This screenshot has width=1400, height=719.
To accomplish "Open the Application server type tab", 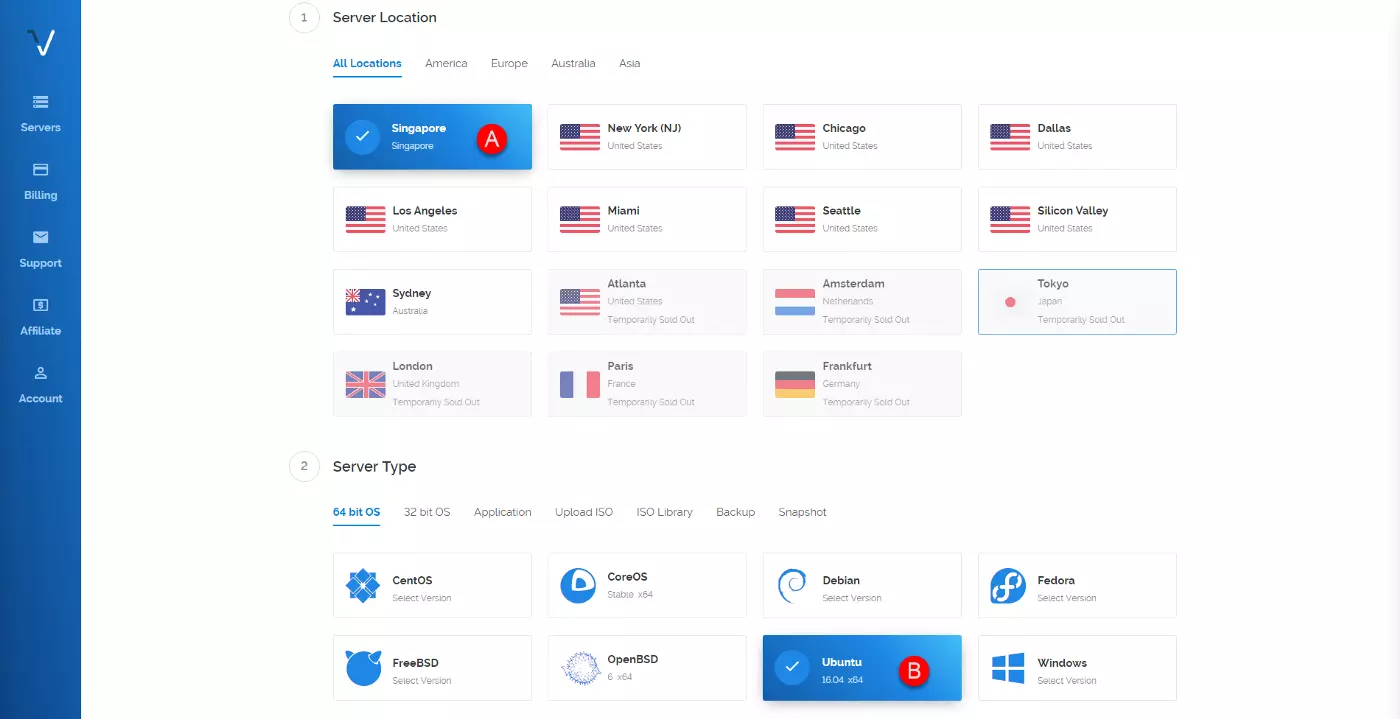I will tap(503, 512).
